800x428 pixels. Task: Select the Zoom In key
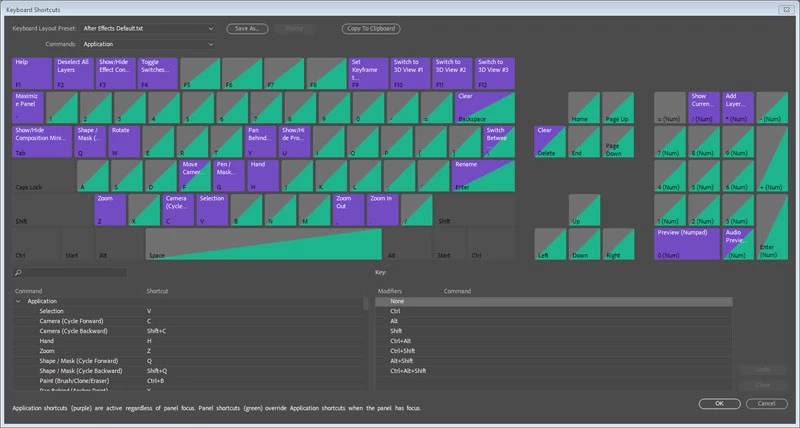(x=383, y=210)
